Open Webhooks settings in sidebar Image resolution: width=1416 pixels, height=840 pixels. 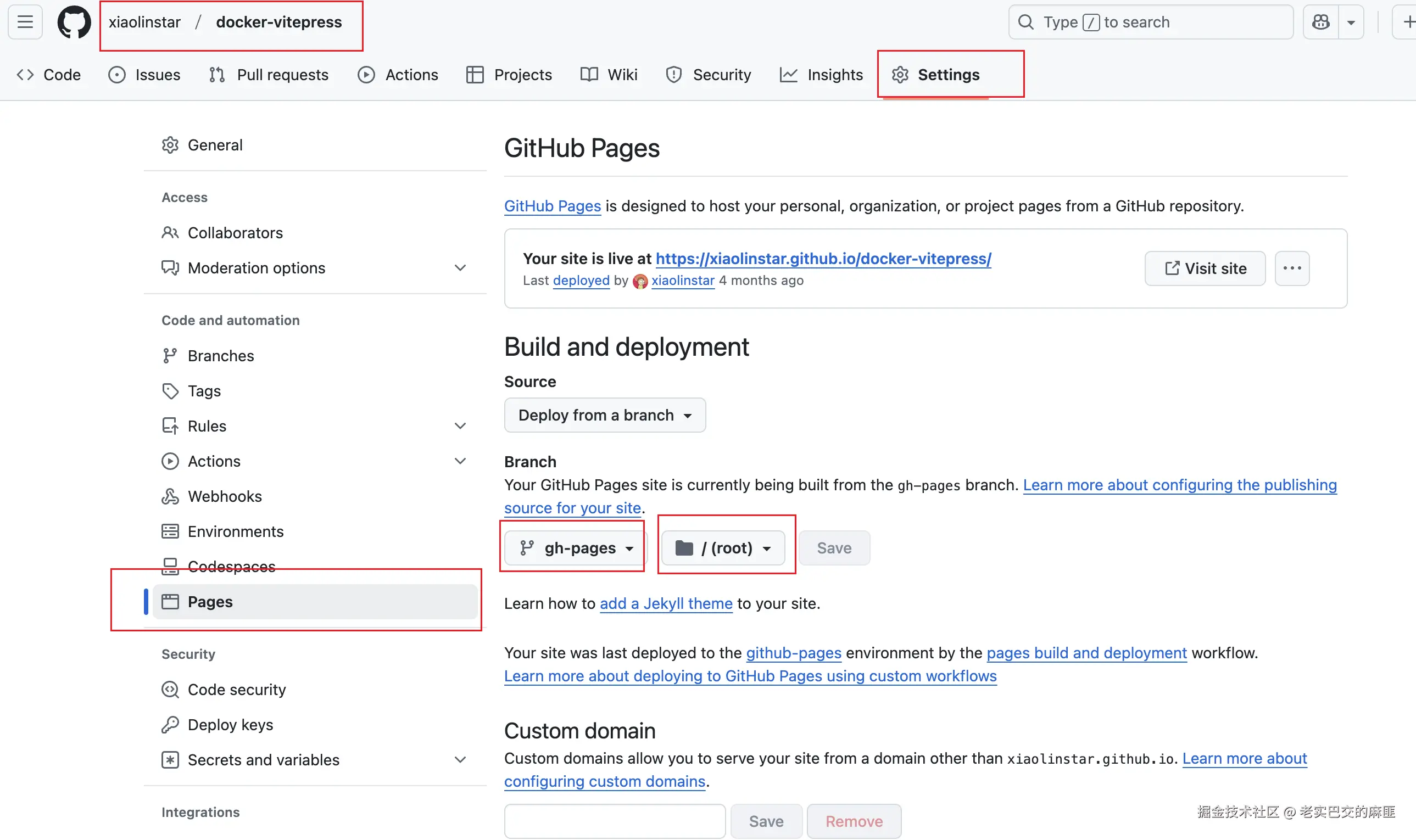224,496
